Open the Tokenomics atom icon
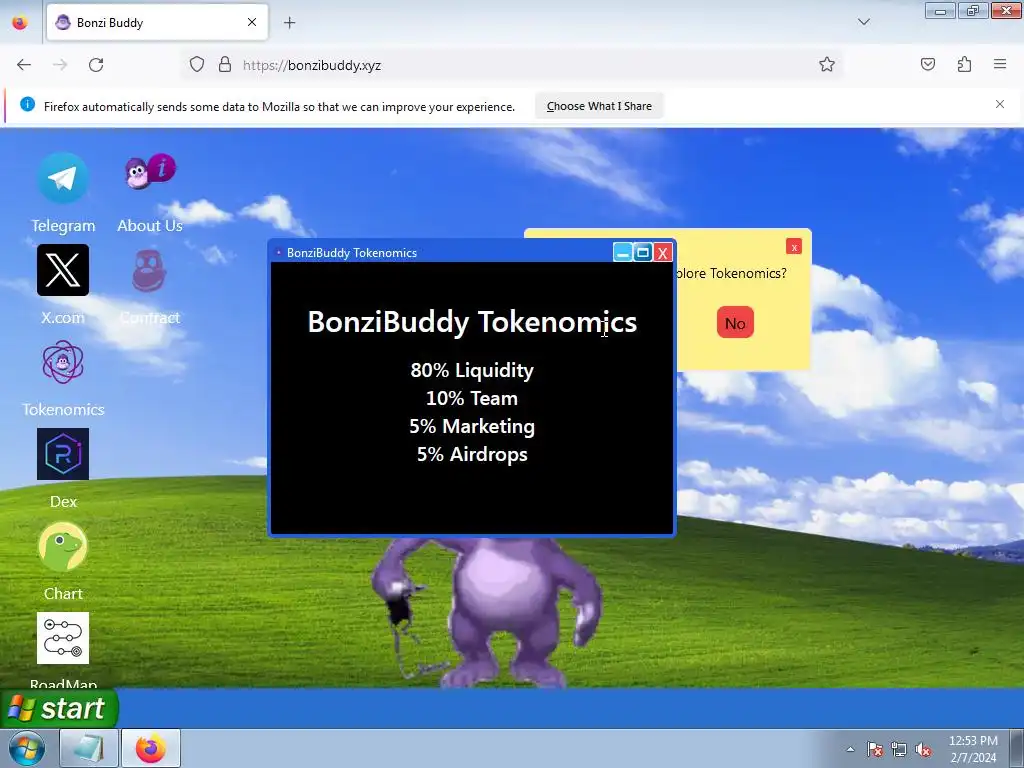 click(63, 362)
